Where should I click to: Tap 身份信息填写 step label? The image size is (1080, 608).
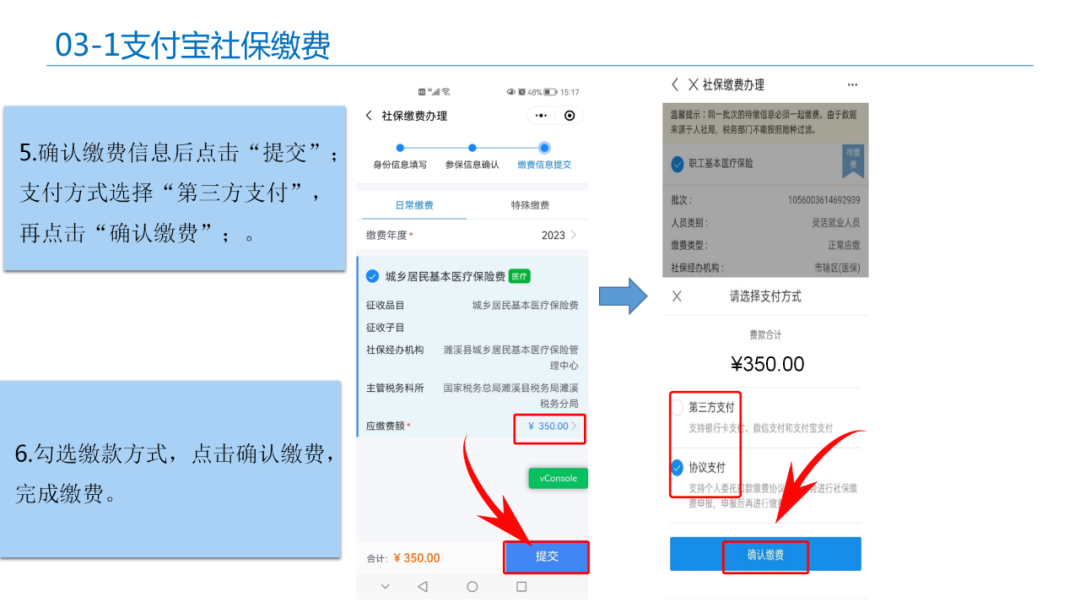click(x=399, y=165)
